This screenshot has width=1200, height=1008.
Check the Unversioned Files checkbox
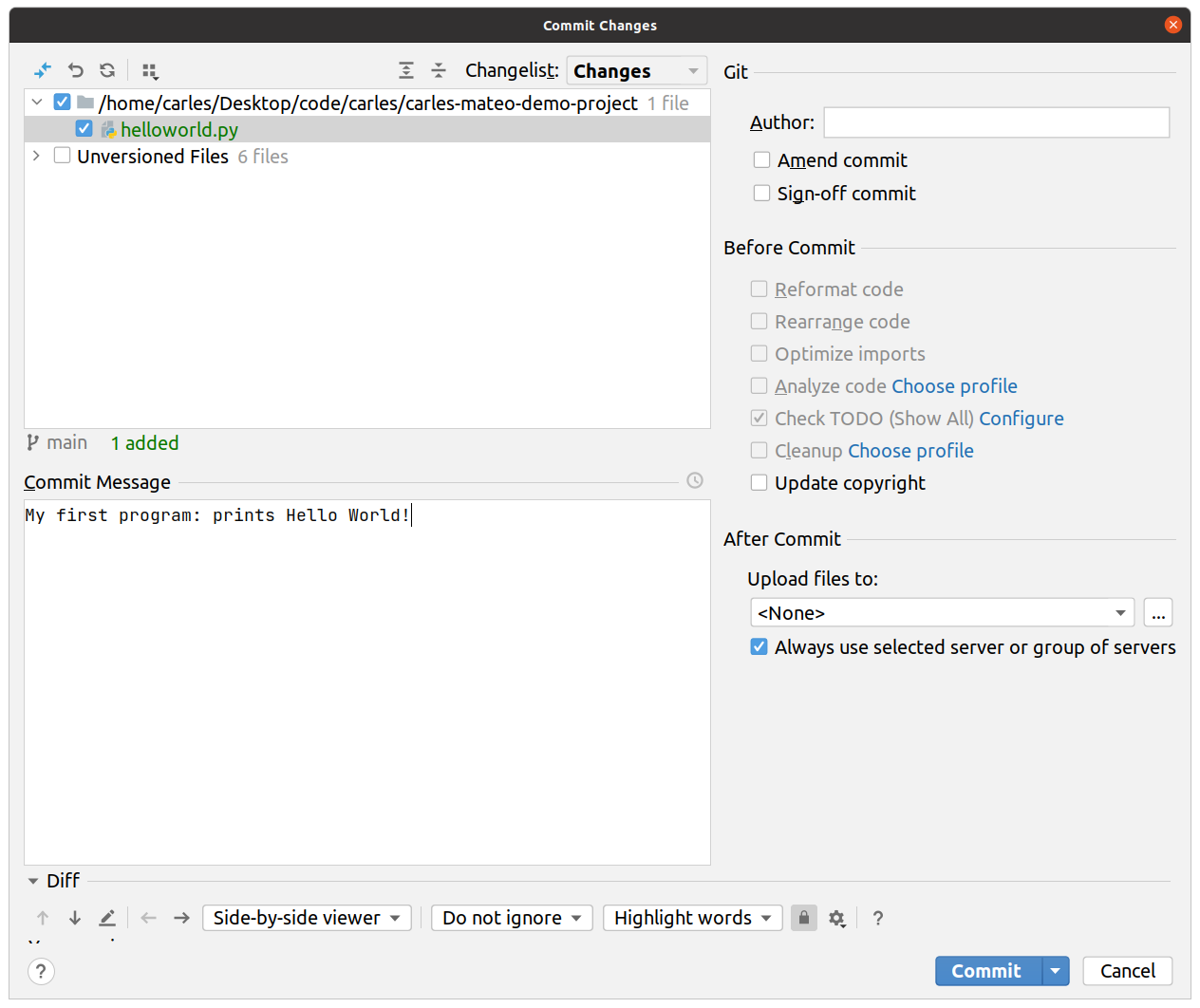62,155
